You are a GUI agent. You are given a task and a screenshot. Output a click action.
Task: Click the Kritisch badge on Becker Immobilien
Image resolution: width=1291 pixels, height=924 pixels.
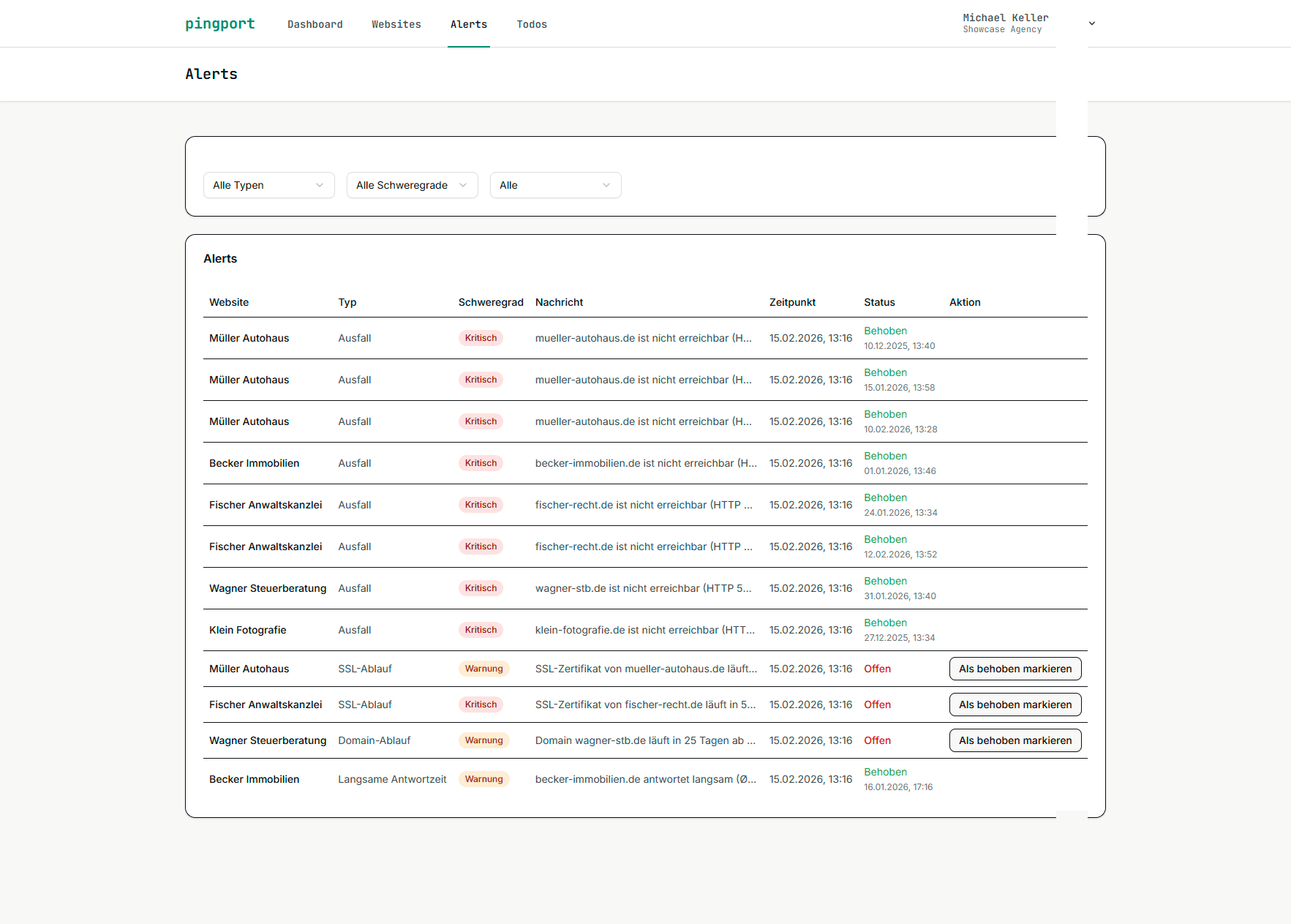point(481,462)
